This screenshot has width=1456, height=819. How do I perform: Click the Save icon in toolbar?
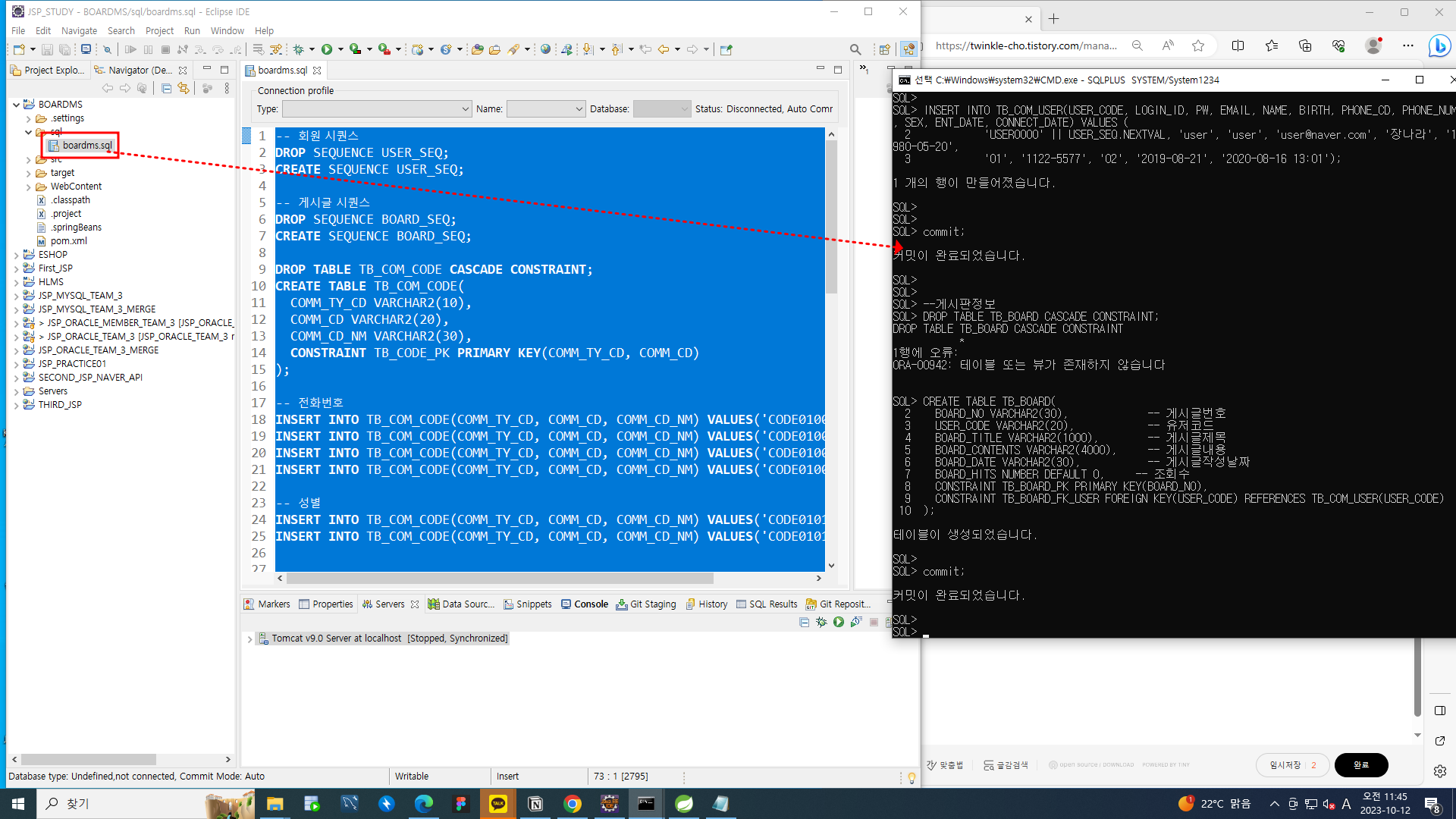tap(47, 49)
